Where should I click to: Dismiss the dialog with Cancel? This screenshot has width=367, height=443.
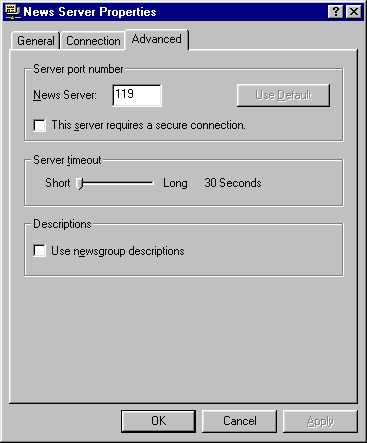tap(239, 421)
